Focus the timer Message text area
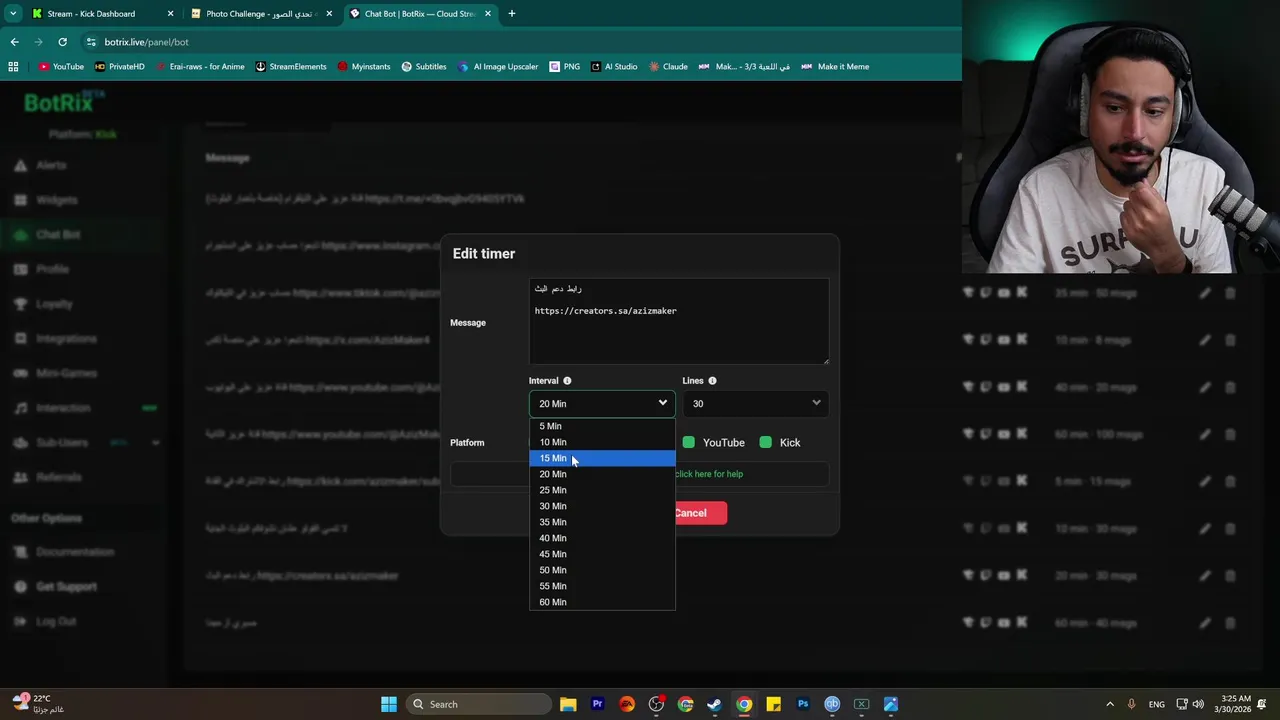This screenshot has width=1280, height=720. pos(679,322)
